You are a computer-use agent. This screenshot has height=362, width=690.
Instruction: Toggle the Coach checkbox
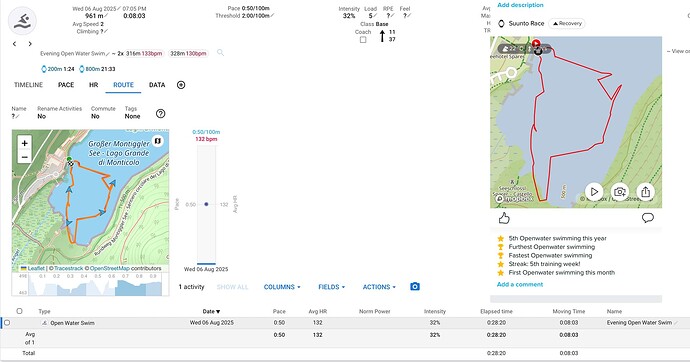(x=363, y=40)
